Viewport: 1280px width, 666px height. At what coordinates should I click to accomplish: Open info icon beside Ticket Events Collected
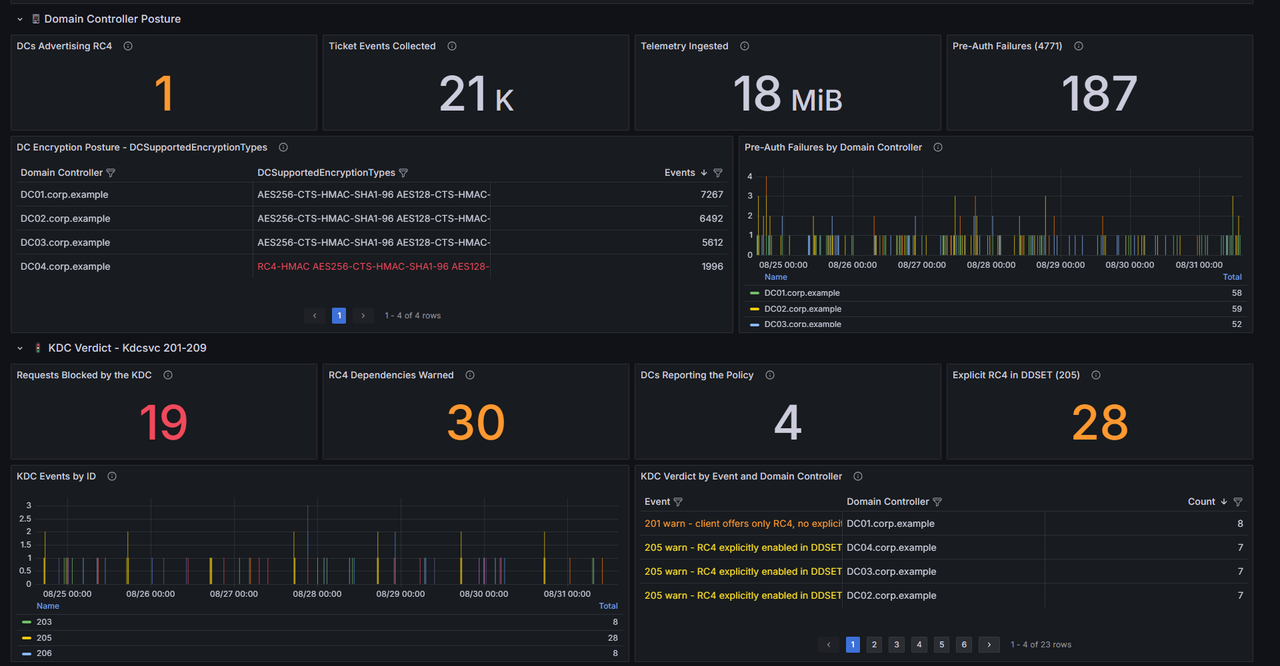[452, 46]
